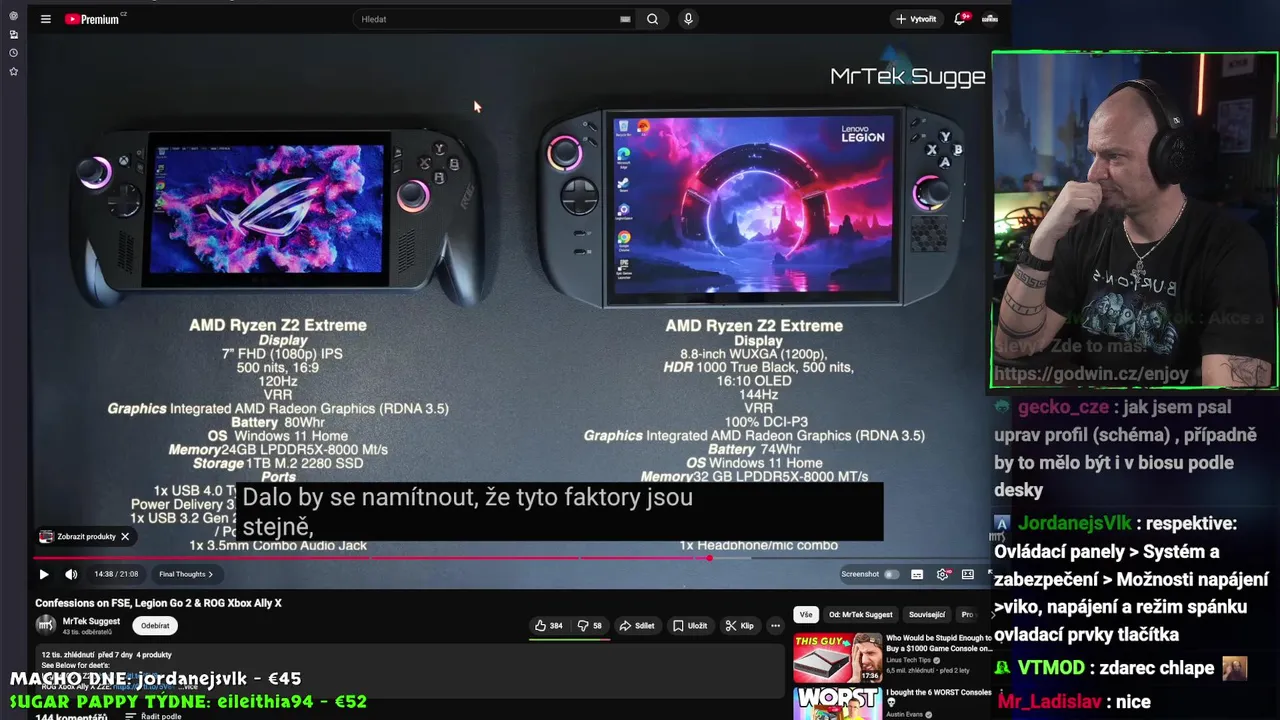Click the '144 komentářů' comments count
This screenshot has height=720, width=1280.
70,716
